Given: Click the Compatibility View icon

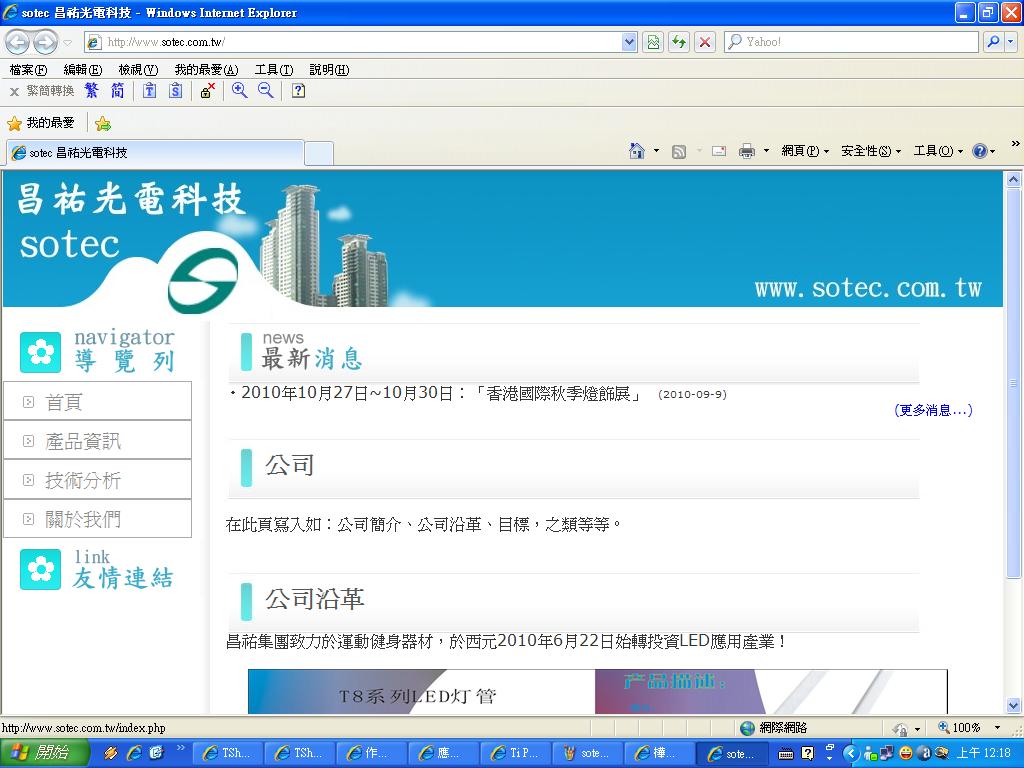Looking at the screenshot, I should 653,42.
